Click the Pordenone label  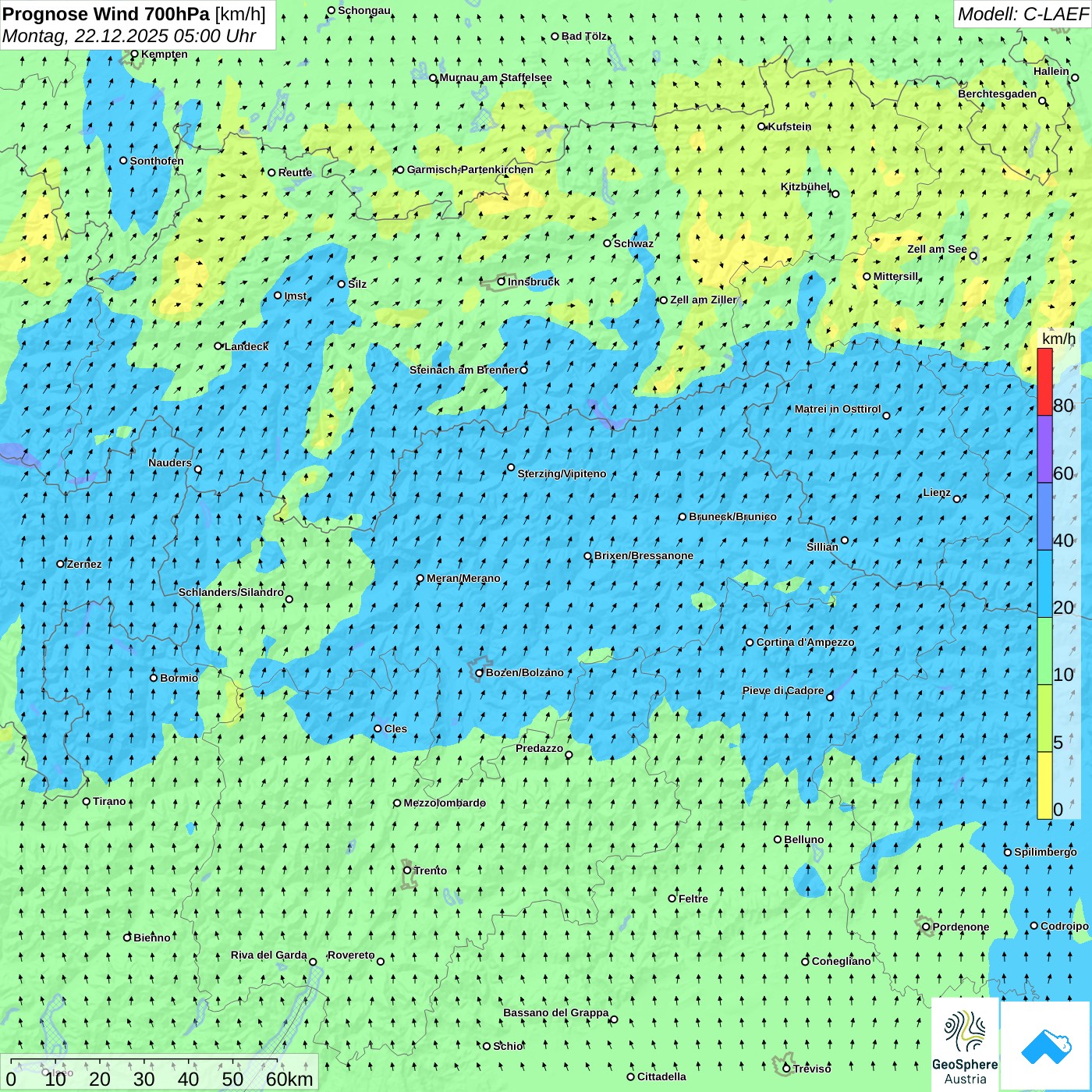(x=961, y=927)
